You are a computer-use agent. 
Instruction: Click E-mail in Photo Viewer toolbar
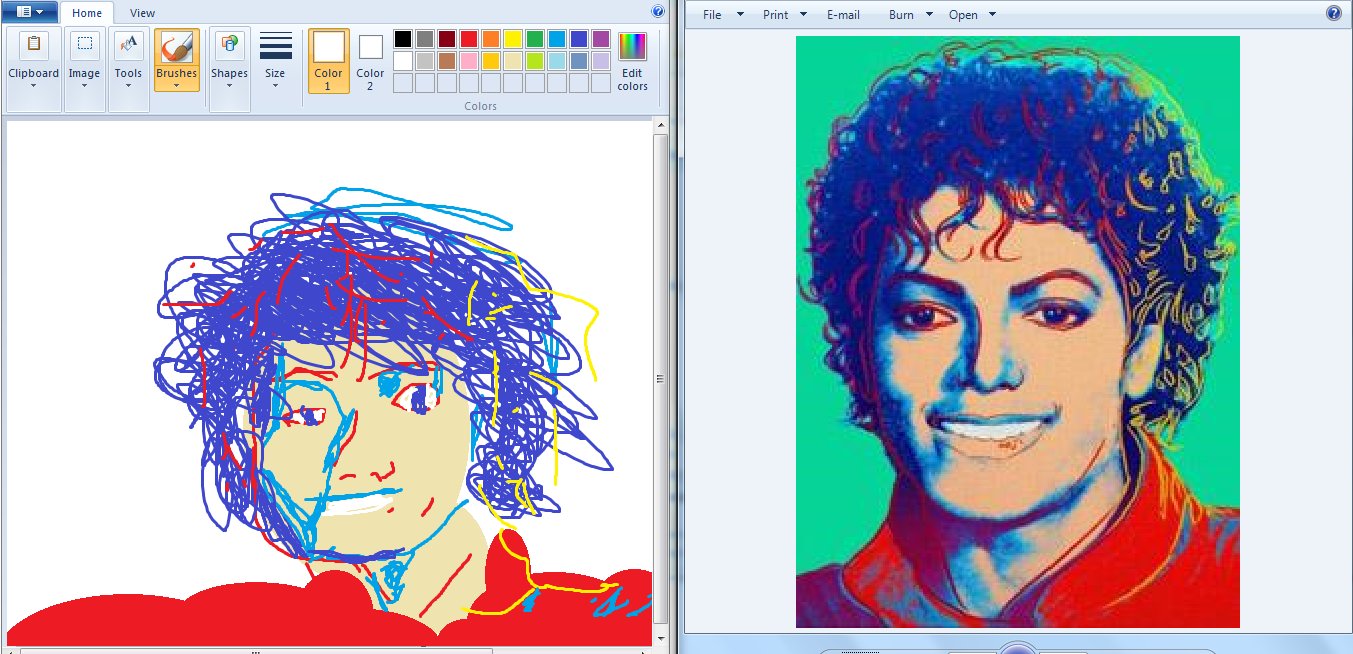pyautogui.click(x=843, y=15)
